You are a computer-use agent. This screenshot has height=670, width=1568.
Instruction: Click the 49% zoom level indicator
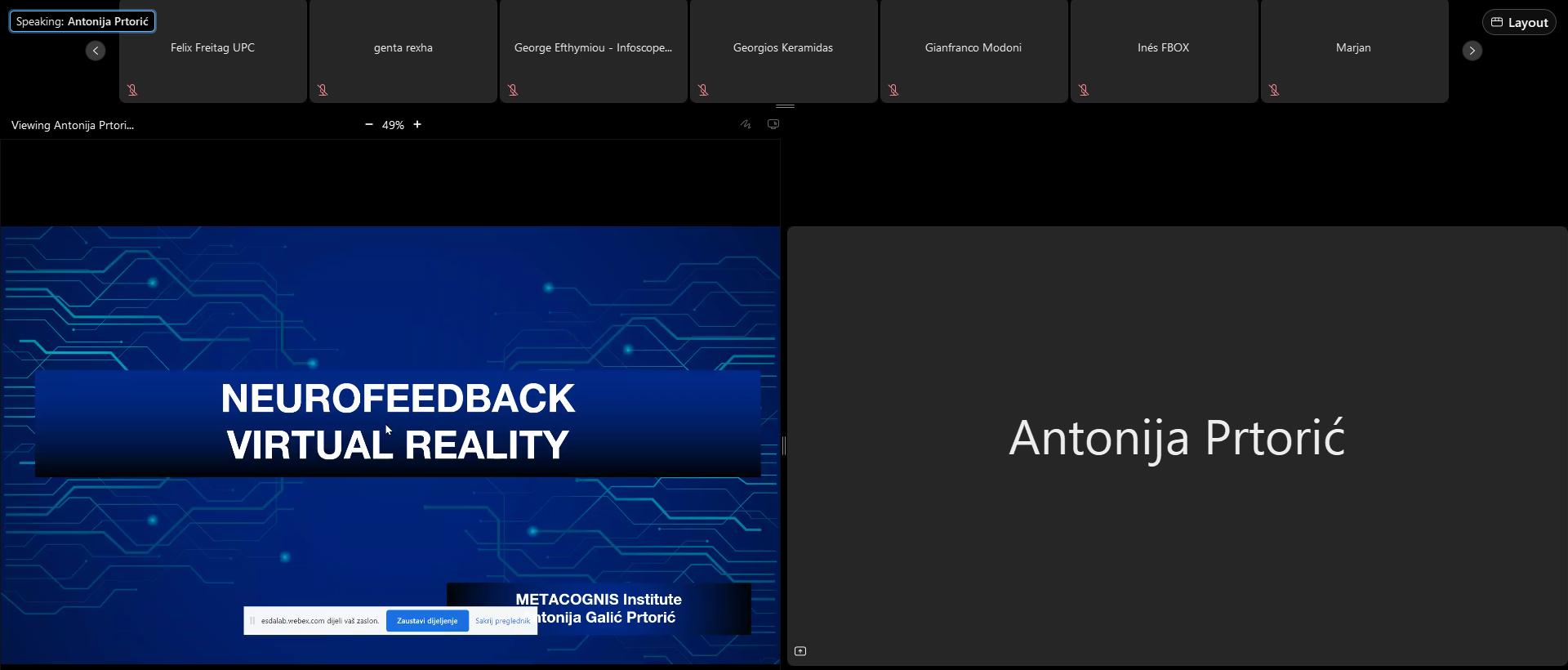coord(393,125)
